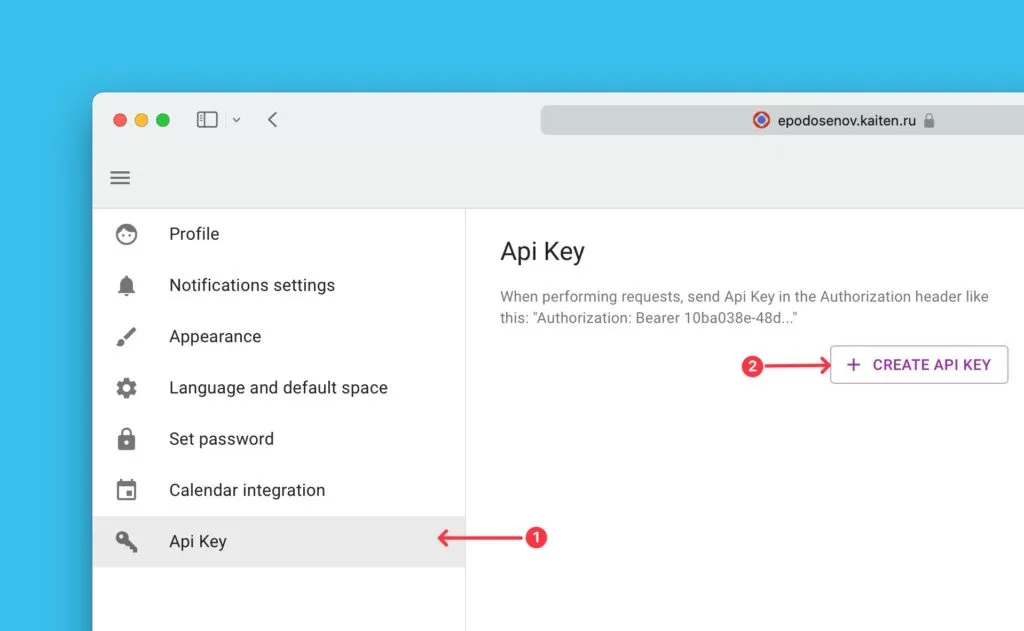Click the key icon in sidebar

[x=126, y=542]
